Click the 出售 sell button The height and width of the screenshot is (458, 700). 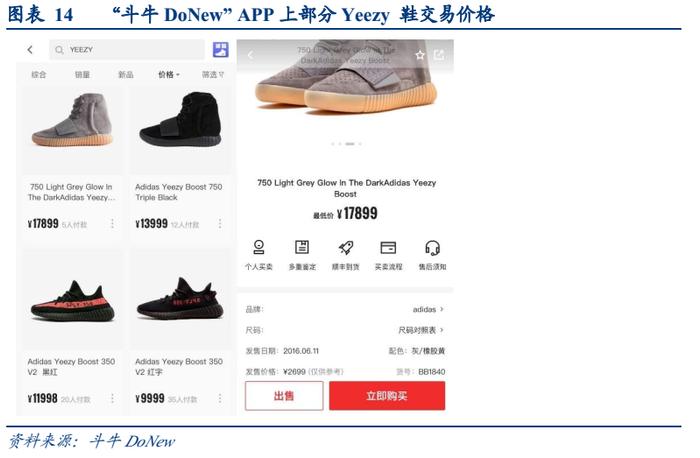click(284, 396)
